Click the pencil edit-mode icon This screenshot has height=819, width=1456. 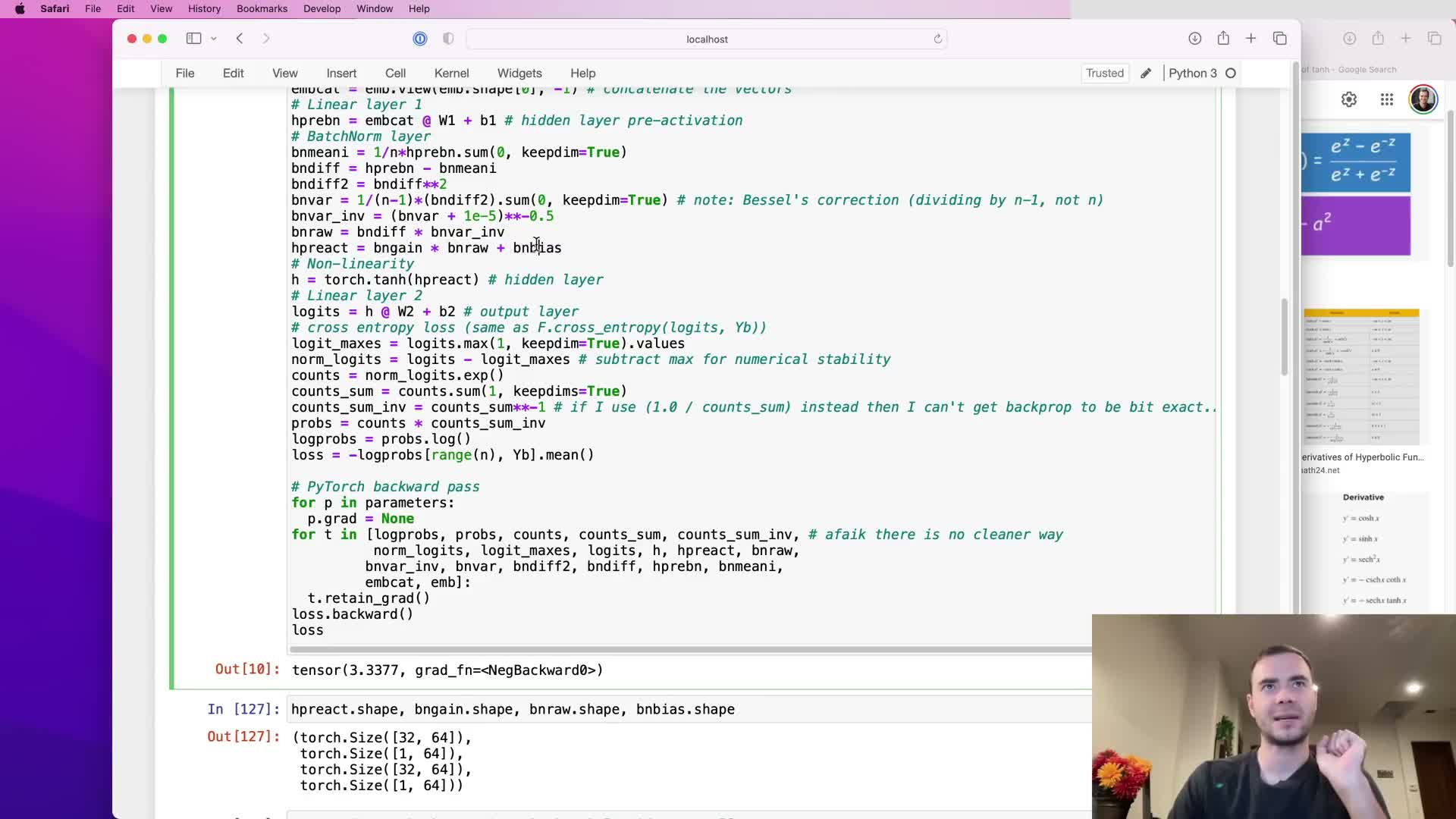1146,74
